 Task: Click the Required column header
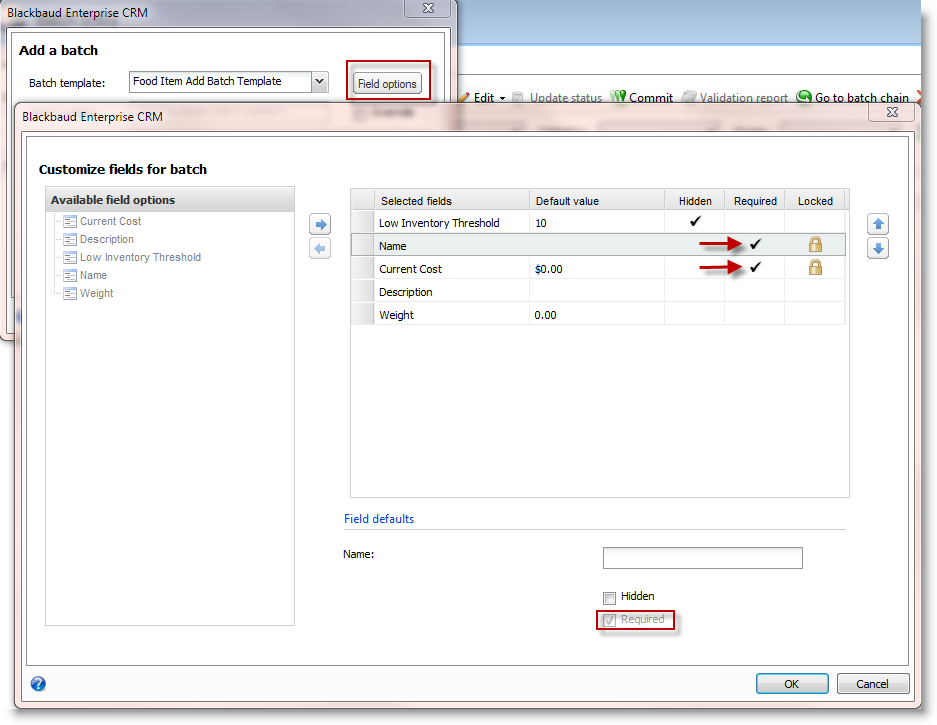pos(755,201)
